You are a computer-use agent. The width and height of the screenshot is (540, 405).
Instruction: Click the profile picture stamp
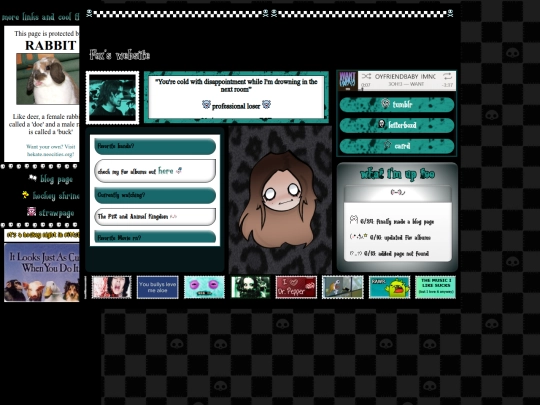point(112,98)
